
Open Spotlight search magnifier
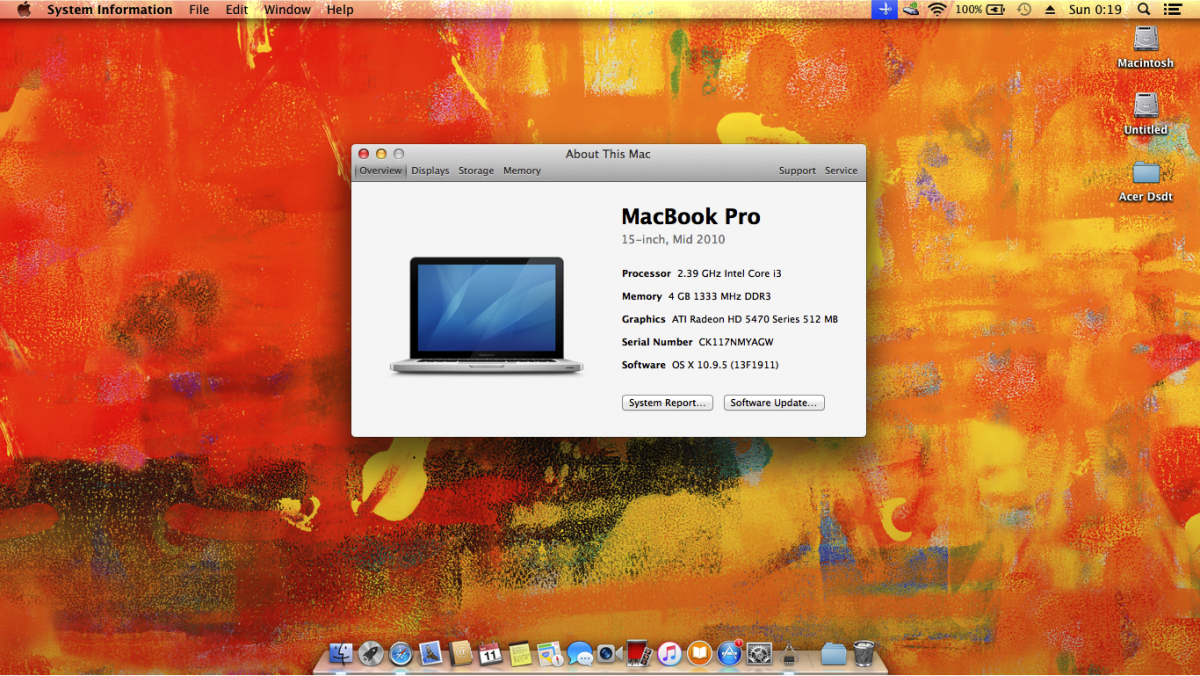[x=1144, y=9]
